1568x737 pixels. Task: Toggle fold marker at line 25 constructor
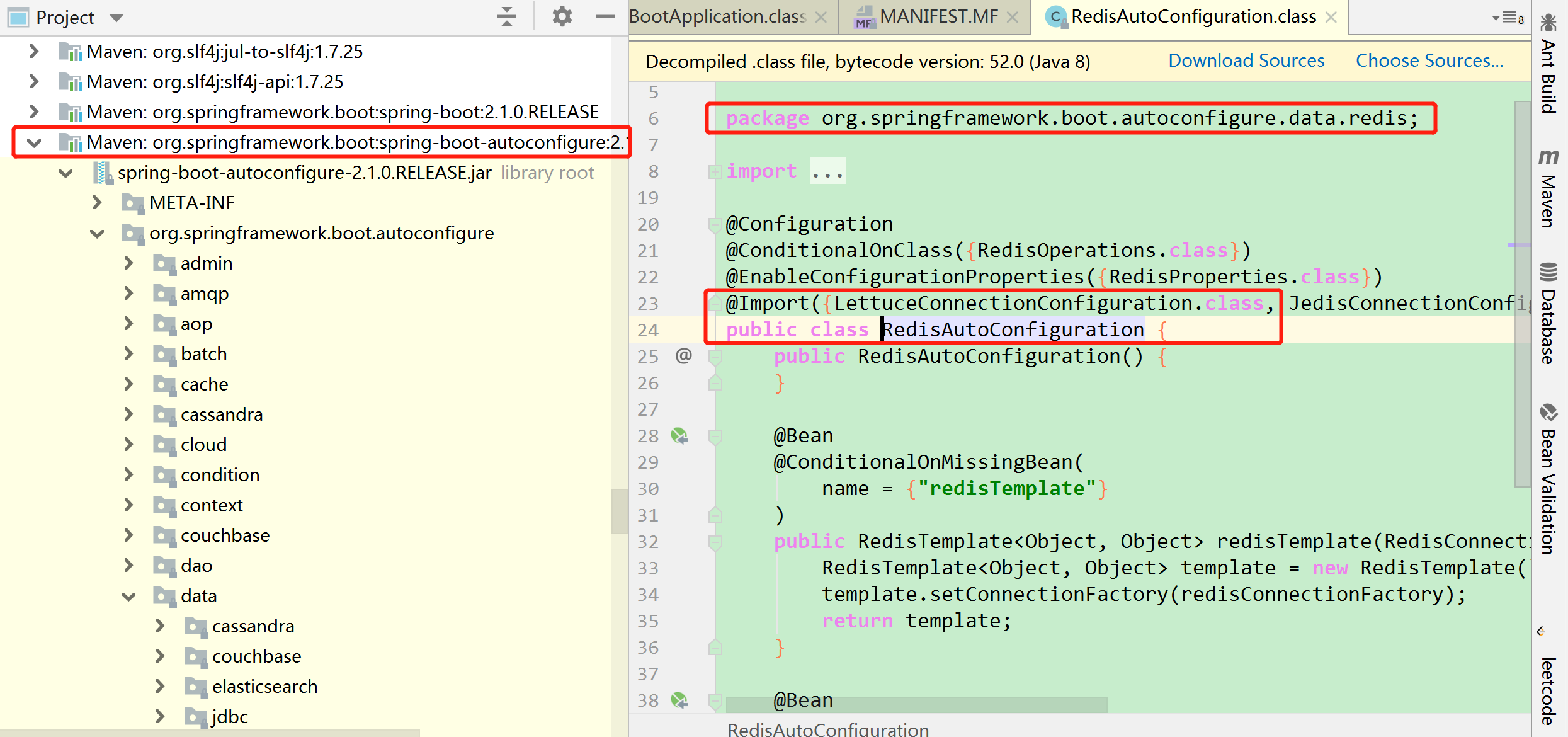pyautogui.click(x=715, y=357)
